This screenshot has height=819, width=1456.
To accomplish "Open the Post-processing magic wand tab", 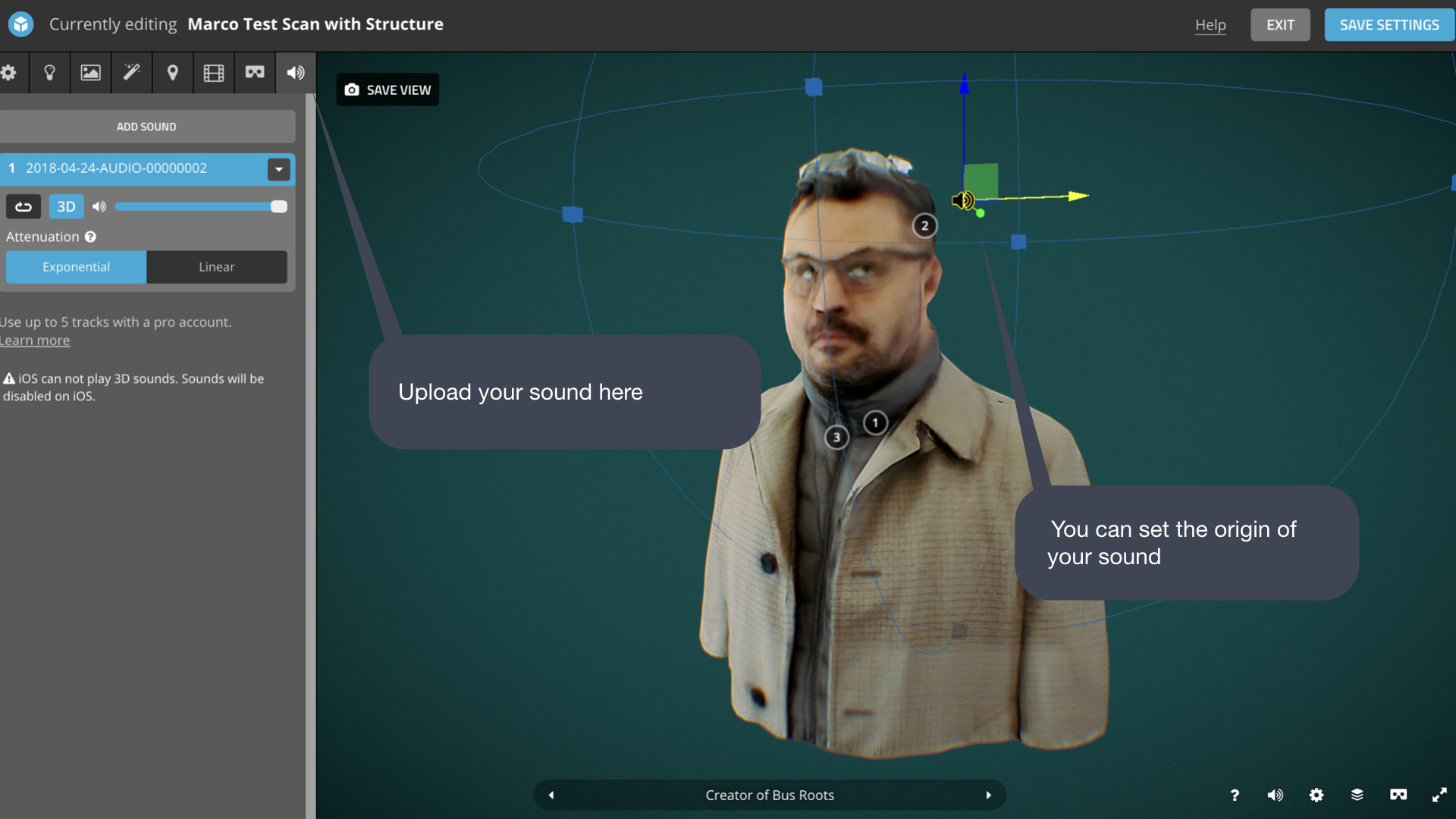I will [x=132, y=73].
